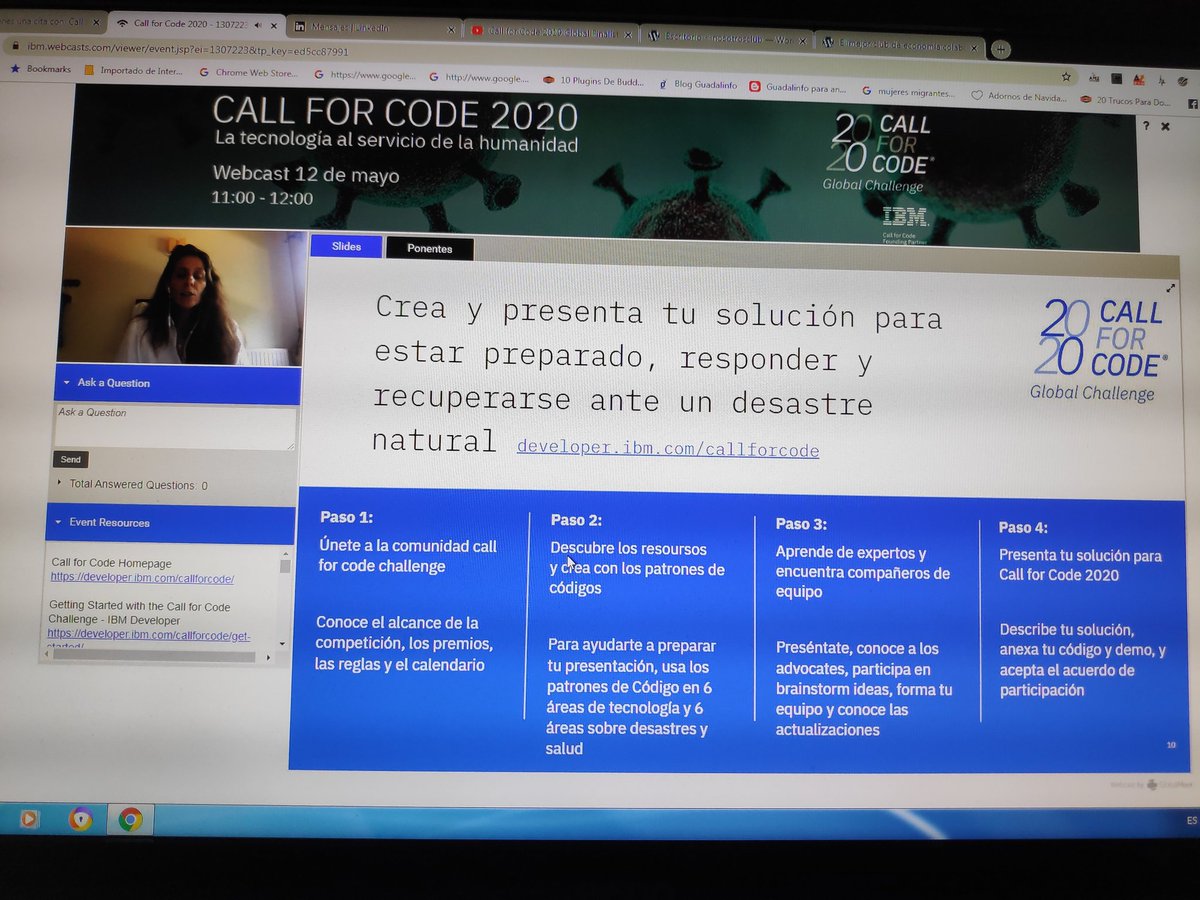Click the AZ red extension icon
Image resolution: width=1200 pixels, height=900 pixels.
point(1141,78)
